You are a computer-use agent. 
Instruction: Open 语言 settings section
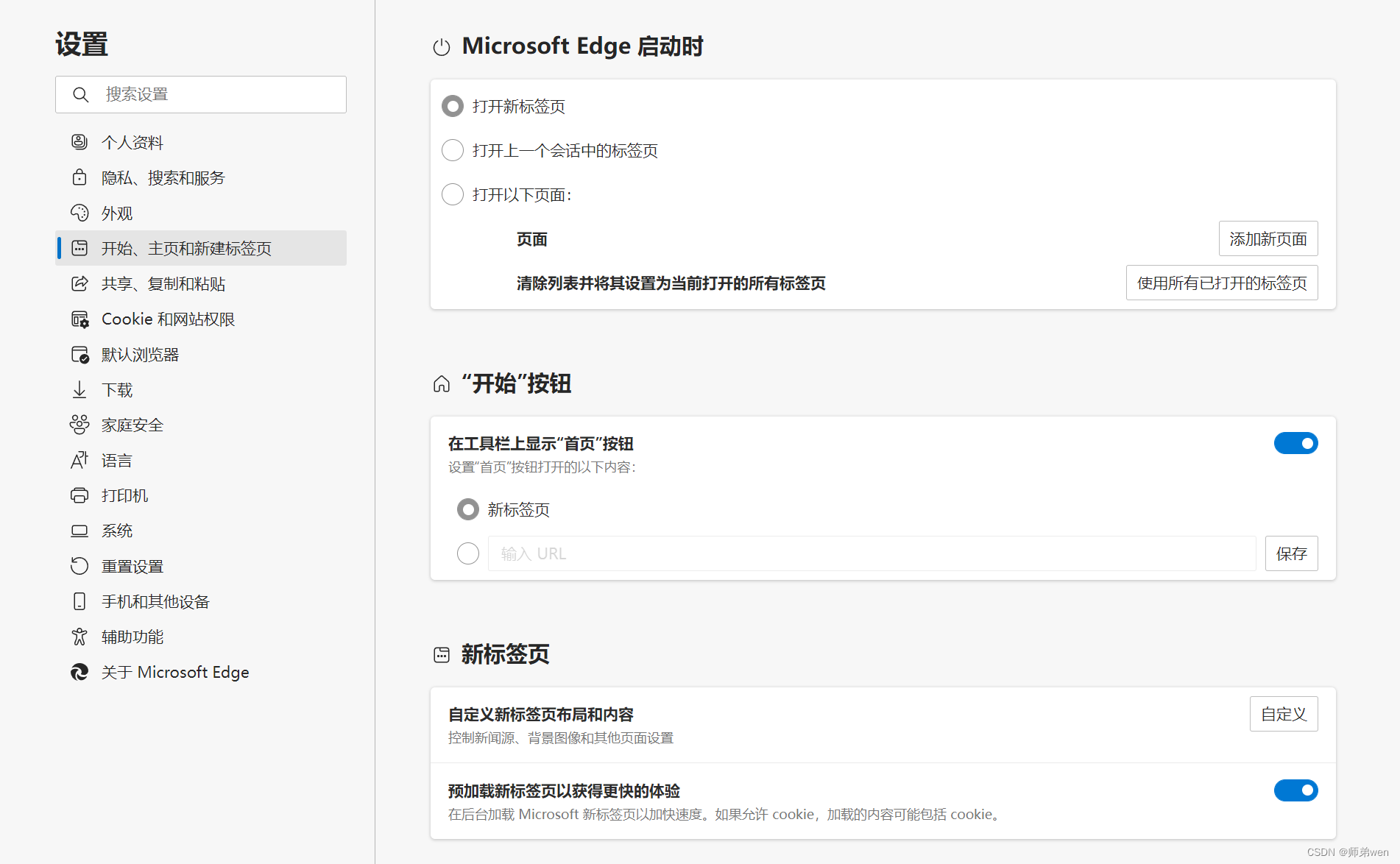[201, 460]
